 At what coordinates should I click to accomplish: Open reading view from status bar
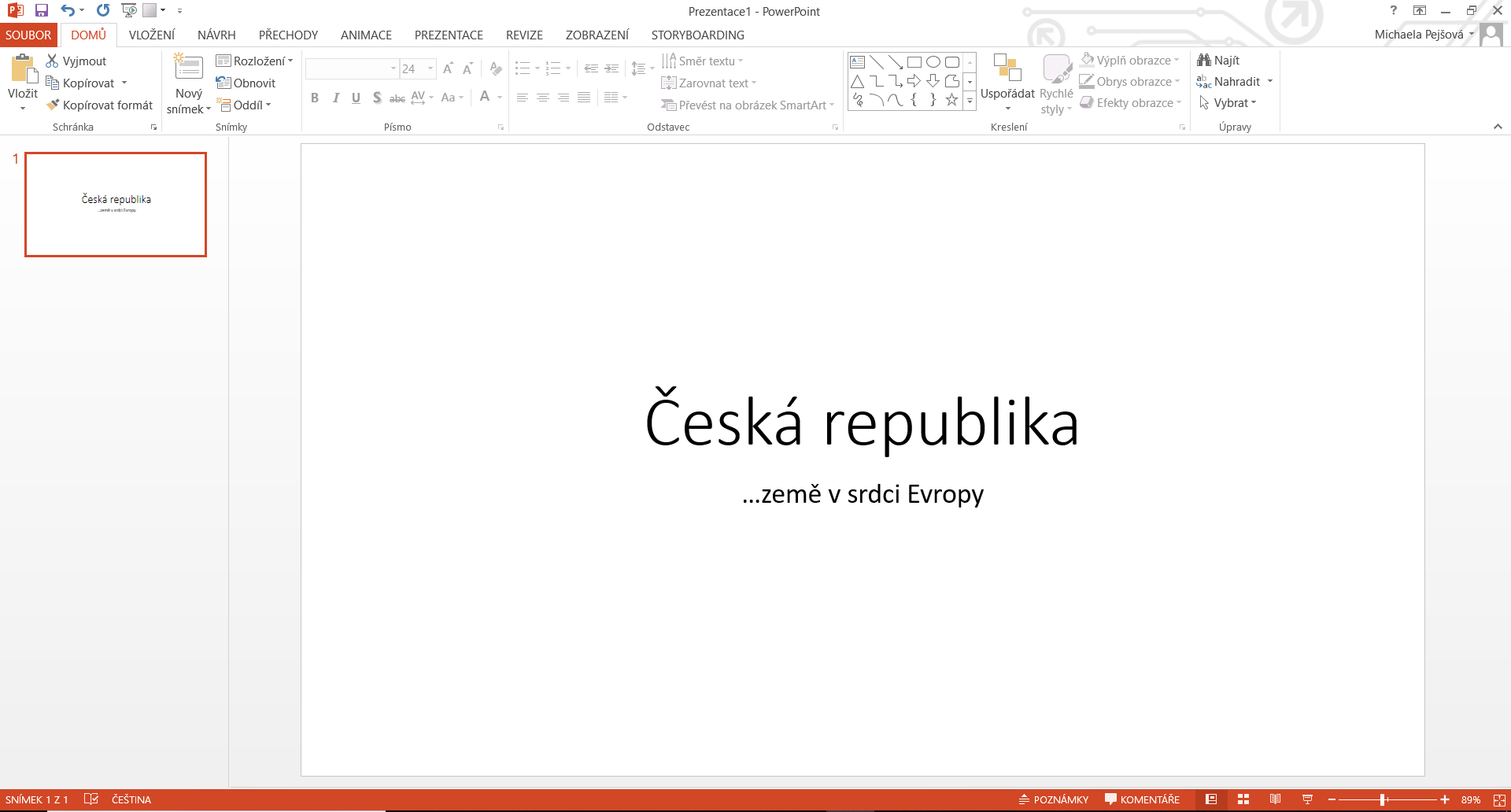tap(1275, 799)
